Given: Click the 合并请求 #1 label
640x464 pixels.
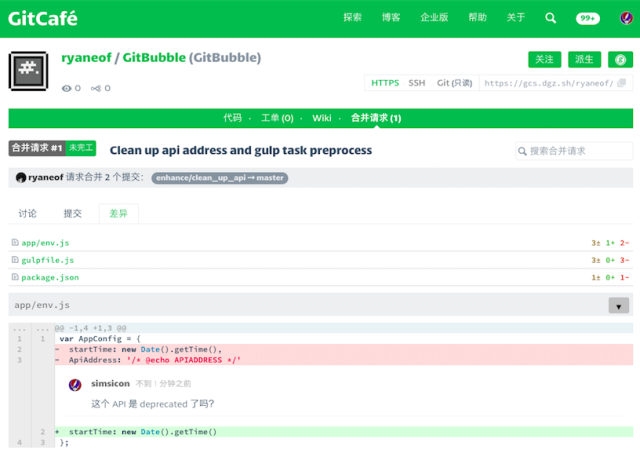Looking at the screenshot, I should (x=37, y=148).
